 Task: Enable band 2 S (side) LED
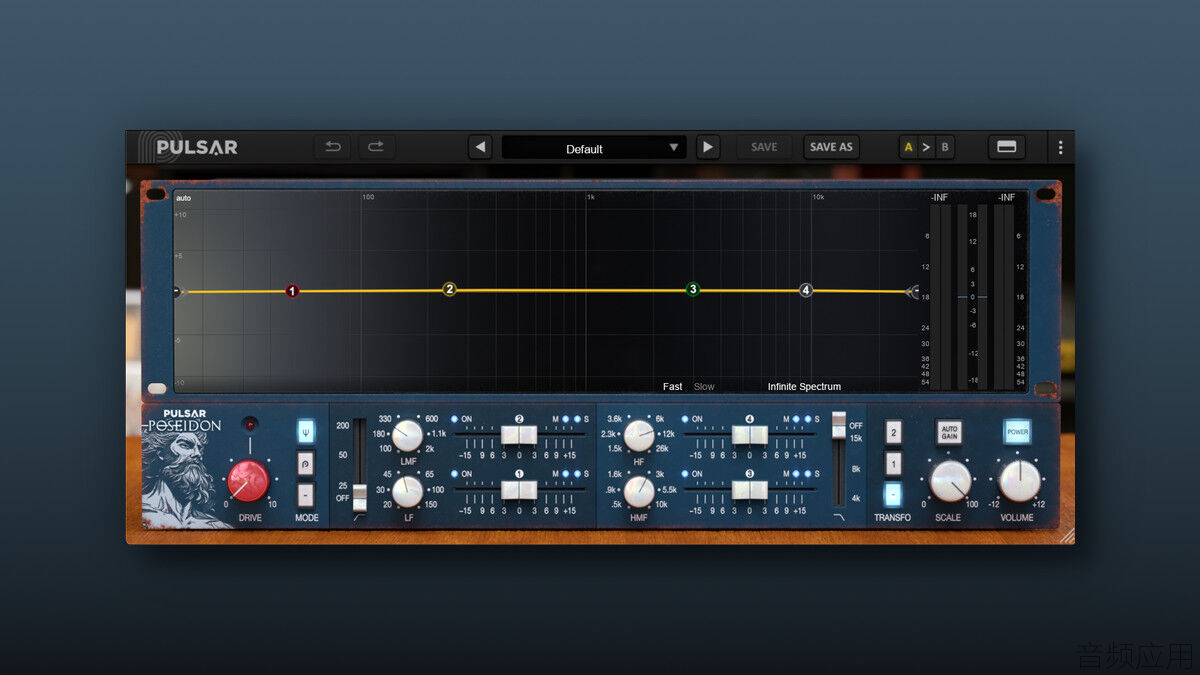click(x=578, y=419)
